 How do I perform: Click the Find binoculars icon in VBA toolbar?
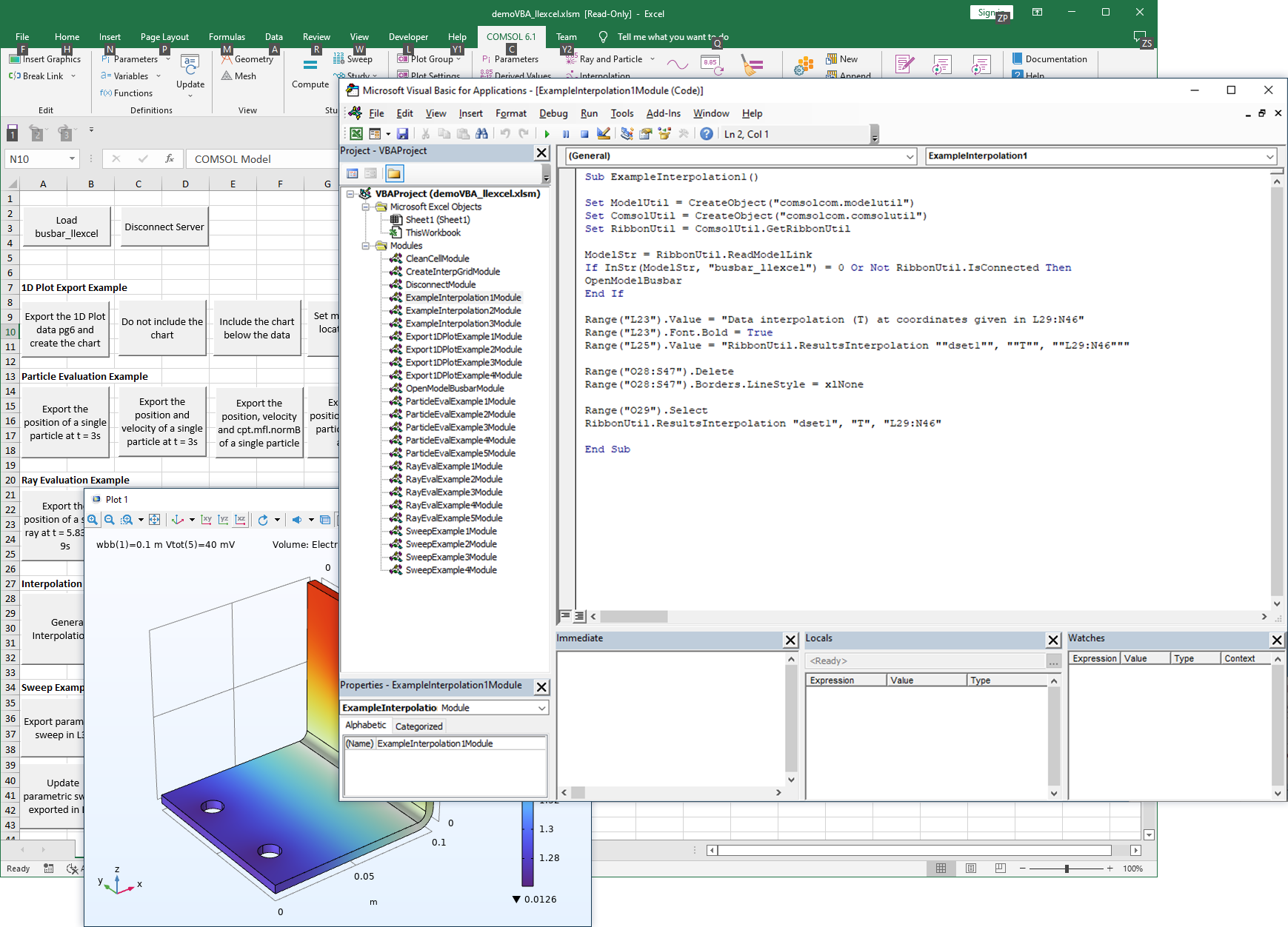[x=481, y=134]
